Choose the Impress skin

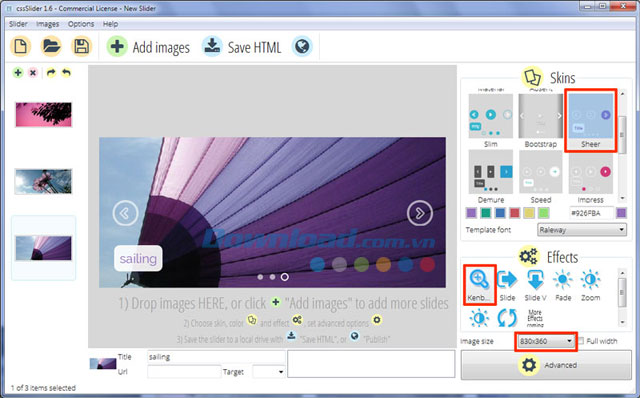591,177
